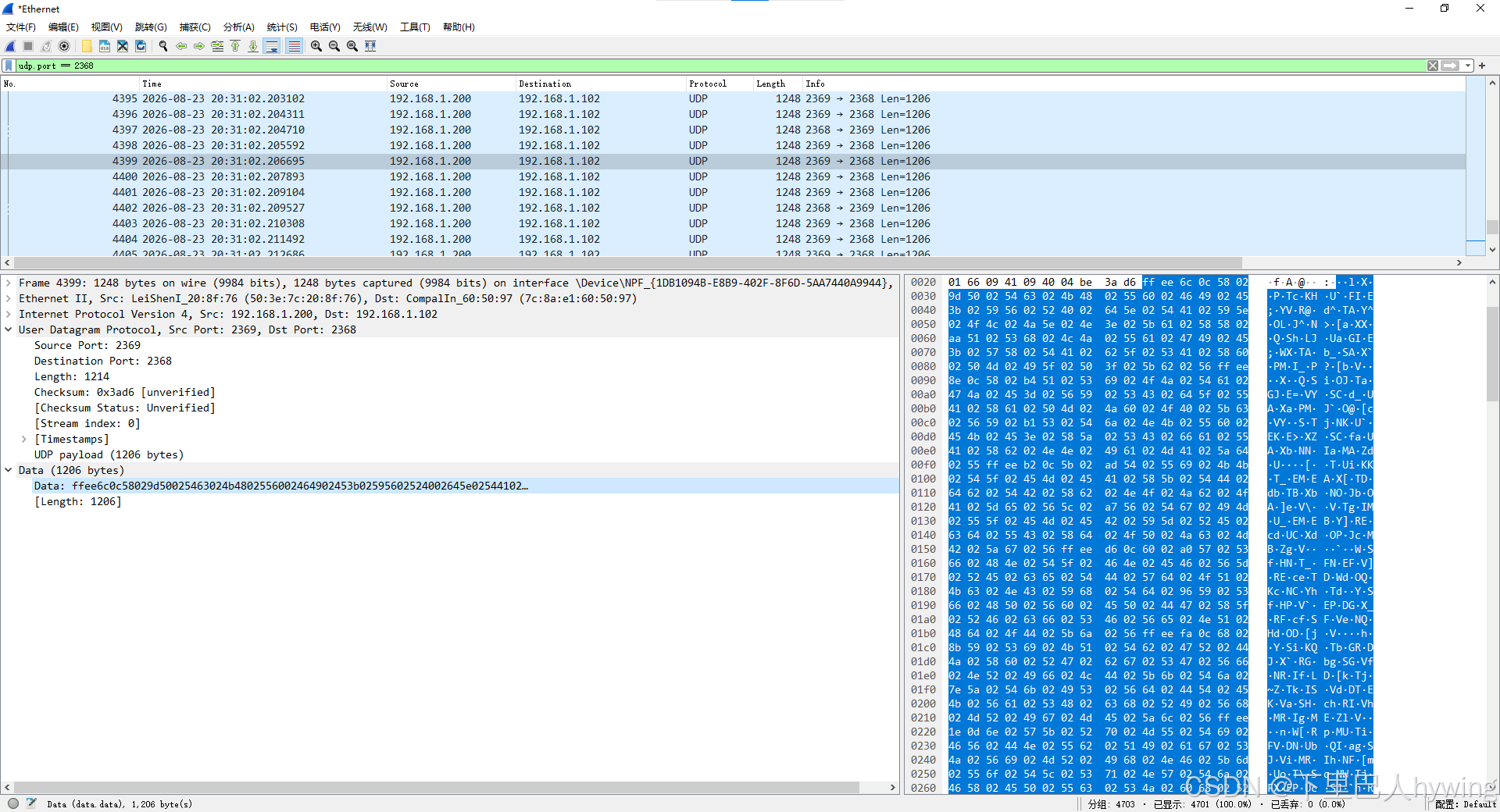Open recent display filters dropdown
The image size is (1500, 812).
[1468, 66]
